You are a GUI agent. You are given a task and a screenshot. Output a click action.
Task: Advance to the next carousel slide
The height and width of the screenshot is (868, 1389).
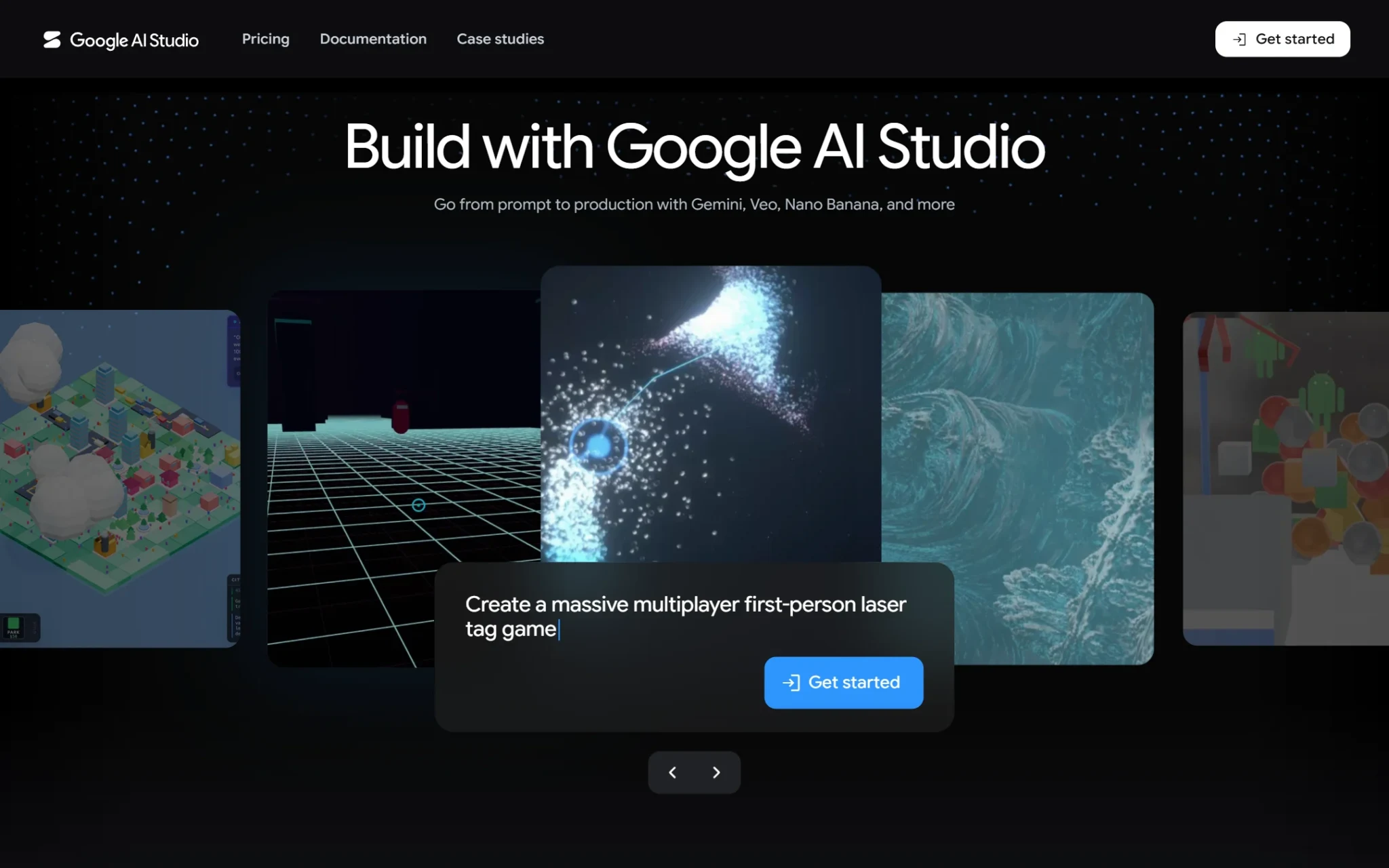[x=716, y=772]
